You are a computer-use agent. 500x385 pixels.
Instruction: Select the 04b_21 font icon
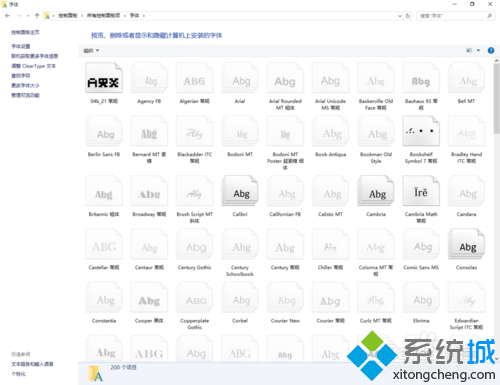(x=104, y=78)
